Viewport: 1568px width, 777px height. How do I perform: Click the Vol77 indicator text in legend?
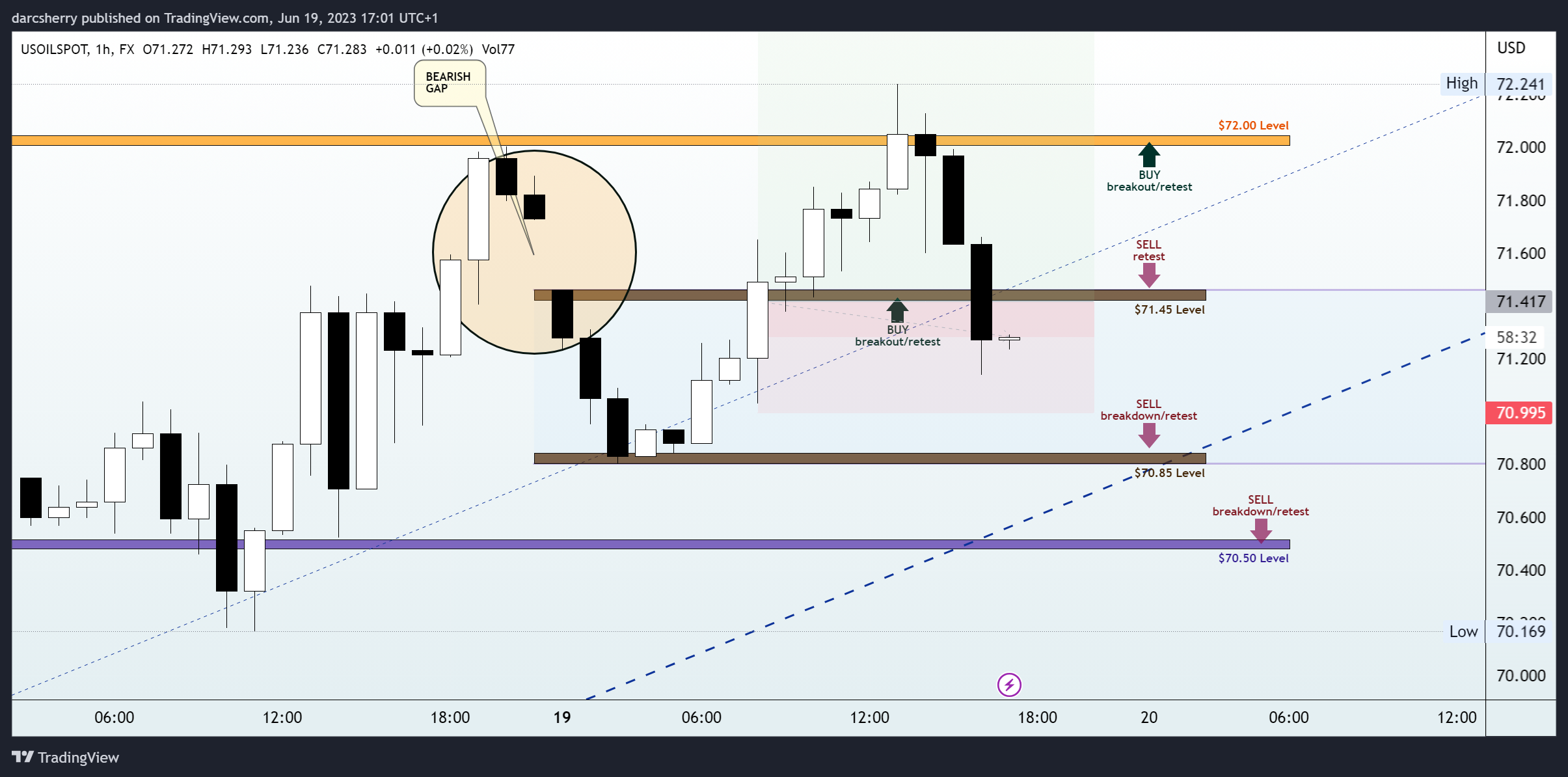tap(498, 49)
